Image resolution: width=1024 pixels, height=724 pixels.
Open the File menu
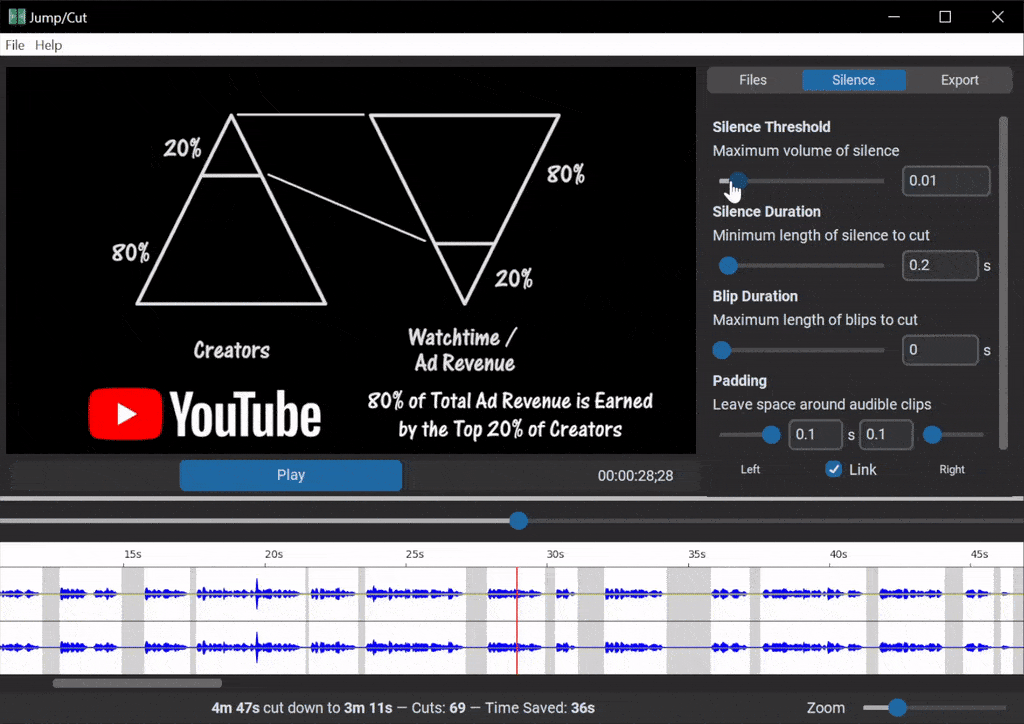15,45
